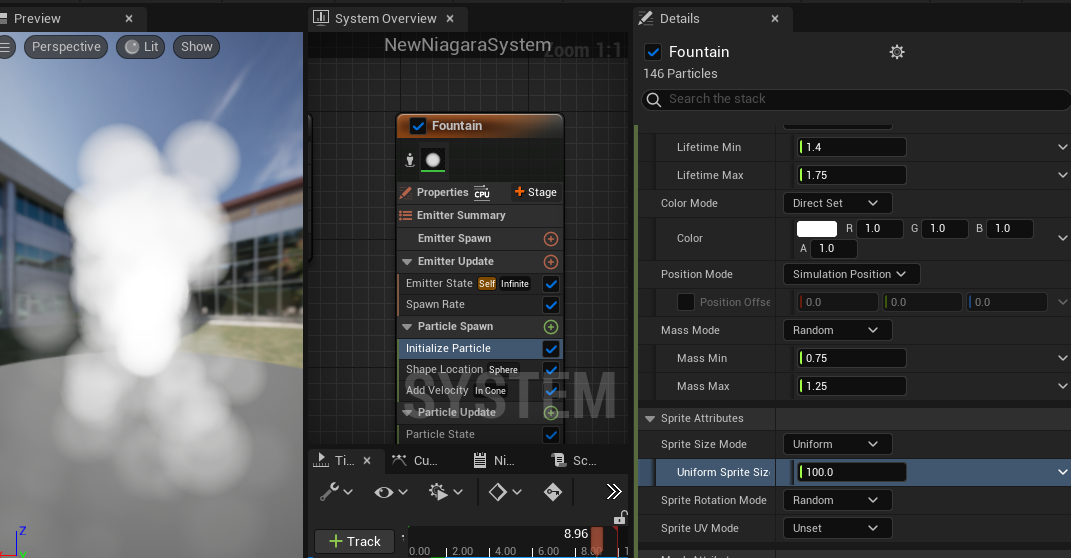Disable the Spawn Rate module checkbox
The height and width of the screenshot is (558, 1071).
tap(551, 305)
